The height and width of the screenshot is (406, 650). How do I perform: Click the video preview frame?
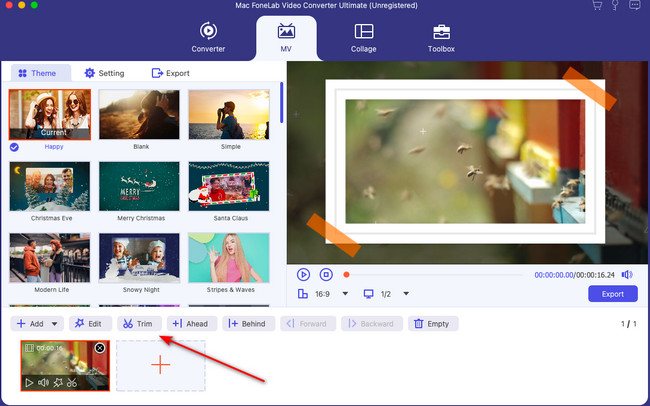click(x=467, y=163)
